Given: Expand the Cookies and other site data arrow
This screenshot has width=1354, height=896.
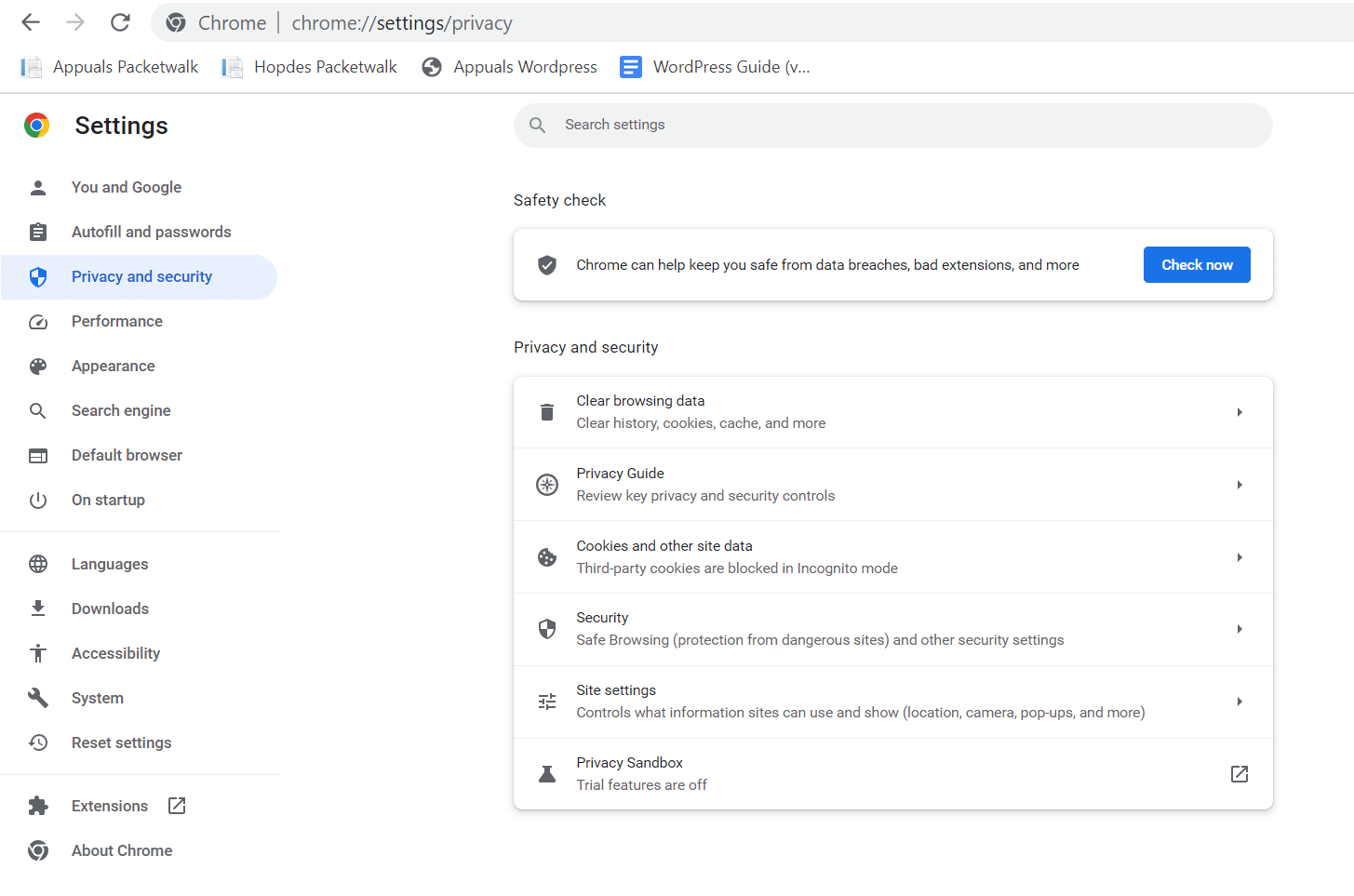Looking at the screenshot, I should (x=1240, y=557).
